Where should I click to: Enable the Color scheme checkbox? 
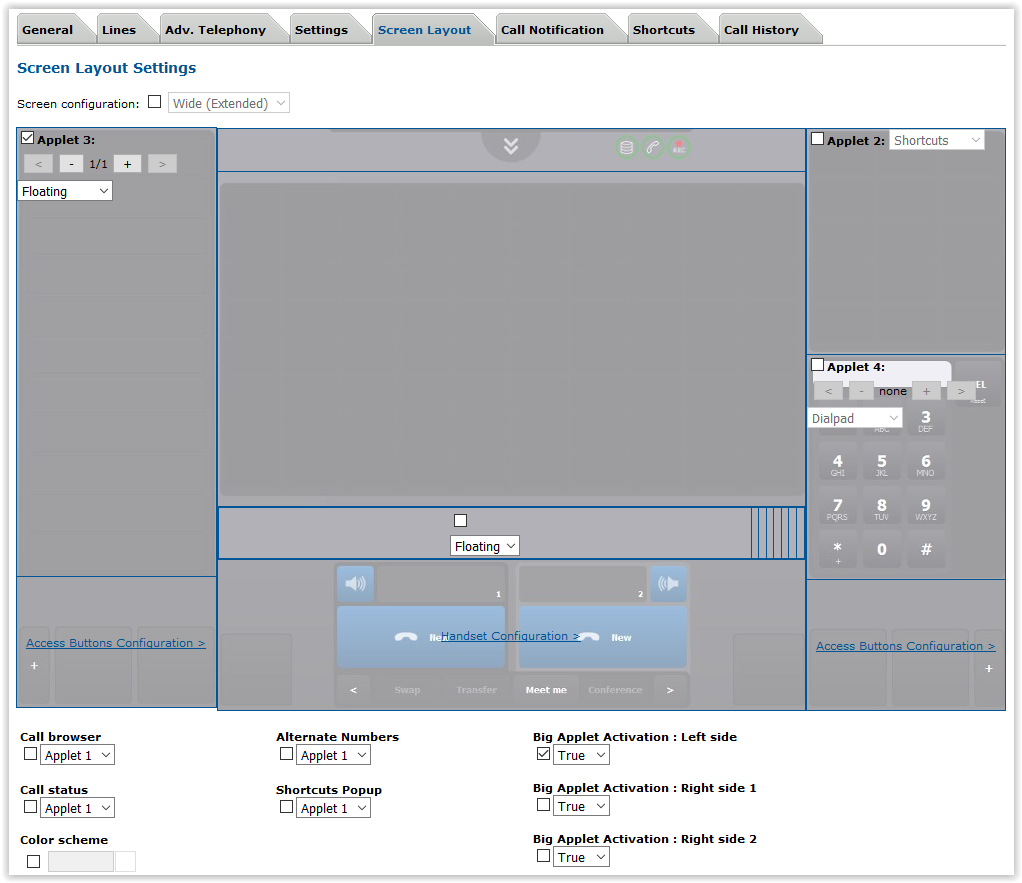33,861
